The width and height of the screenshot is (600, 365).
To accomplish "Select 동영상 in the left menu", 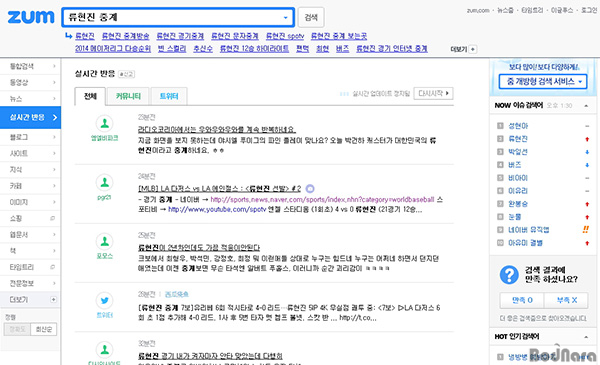I will pyautogui.click(x=30, y=82).
